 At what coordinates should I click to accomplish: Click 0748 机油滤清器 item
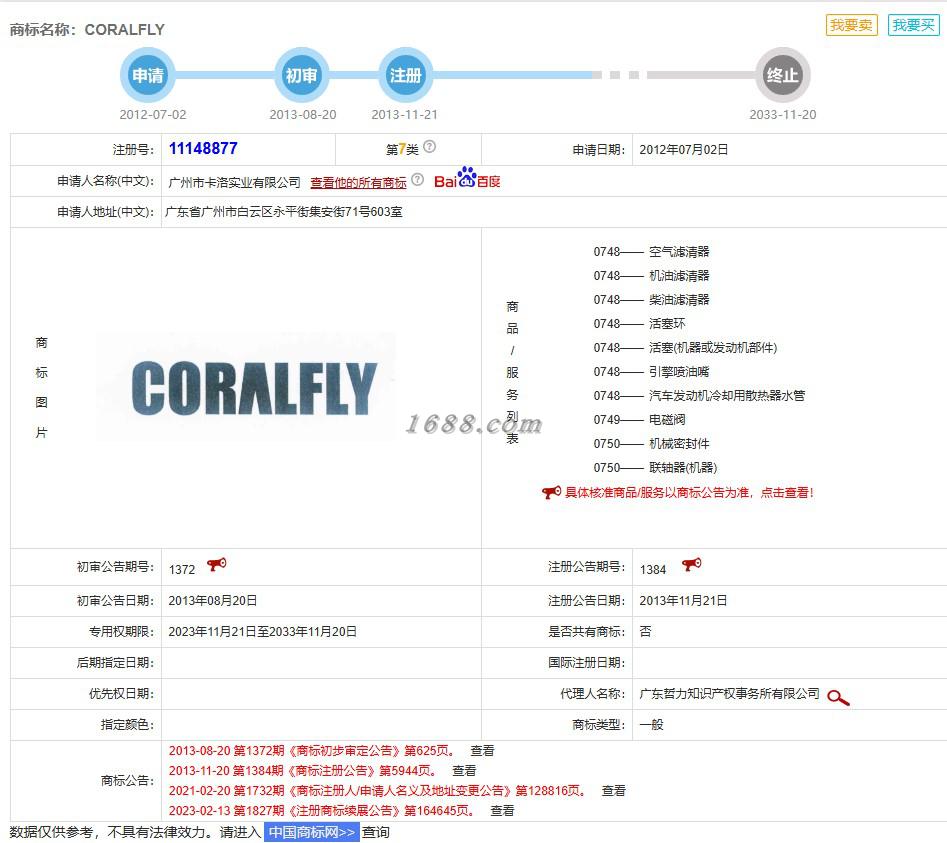[651, 275]
